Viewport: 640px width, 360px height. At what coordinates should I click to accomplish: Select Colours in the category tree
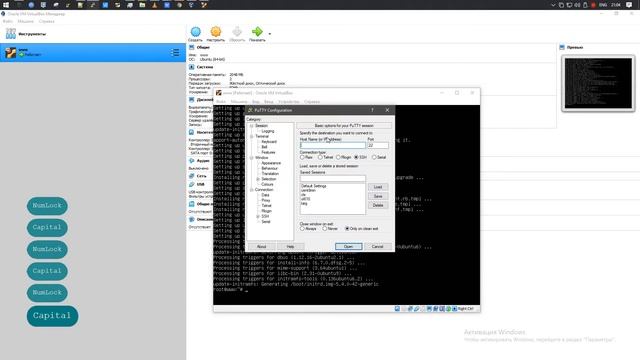coord(267,184)
